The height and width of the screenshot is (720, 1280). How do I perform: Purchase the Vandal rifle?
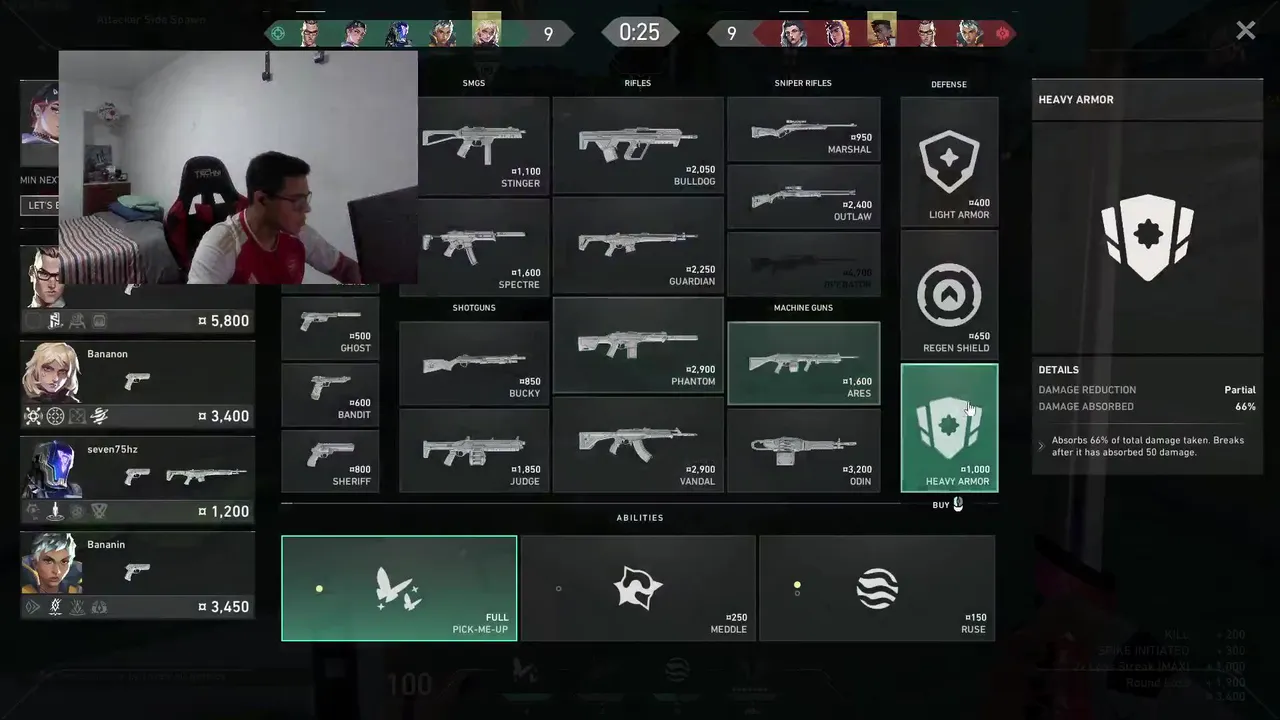pos(638,445)
